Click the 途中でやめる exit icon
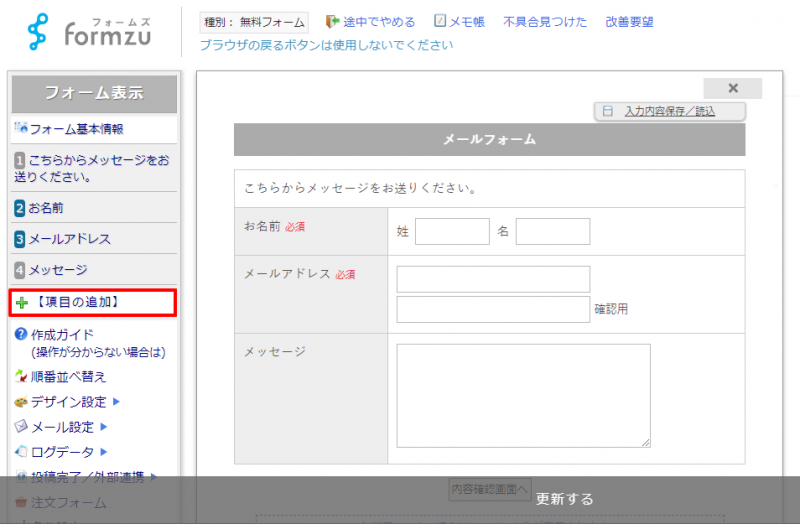Screen dimensions: 800x524 [x=333, y=21]
